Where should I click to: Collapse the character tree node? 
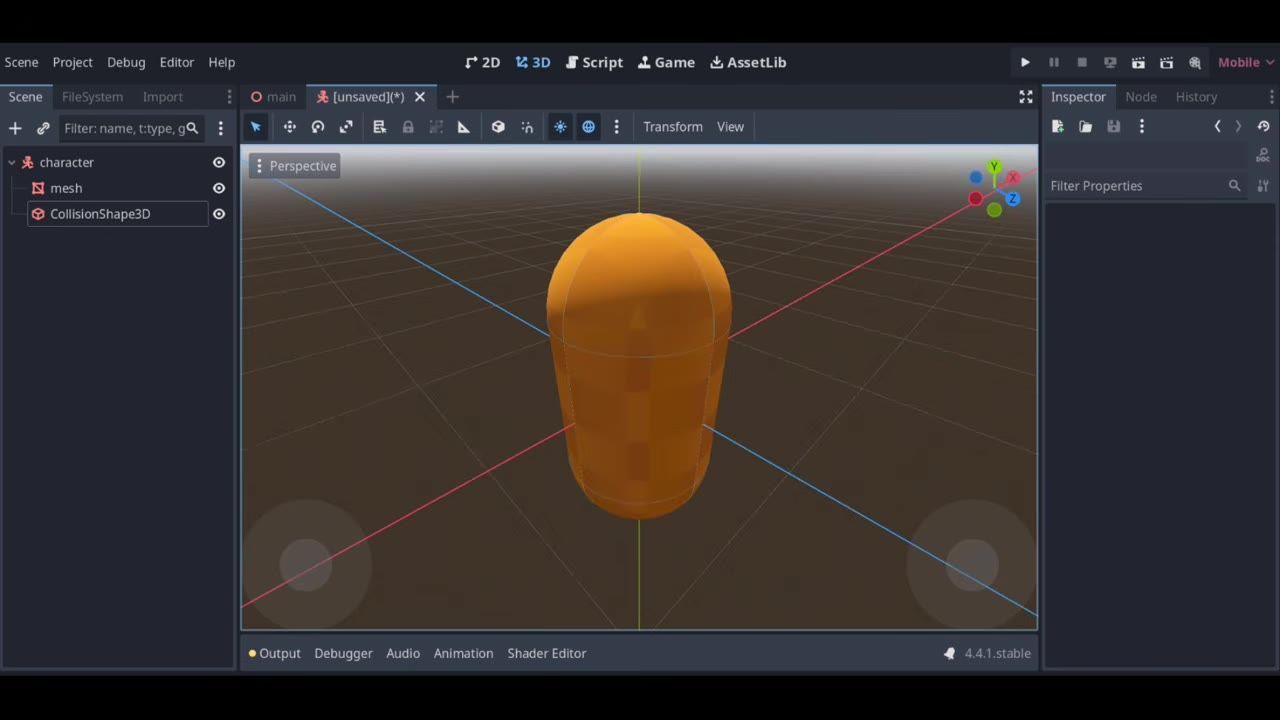point(12,162)
